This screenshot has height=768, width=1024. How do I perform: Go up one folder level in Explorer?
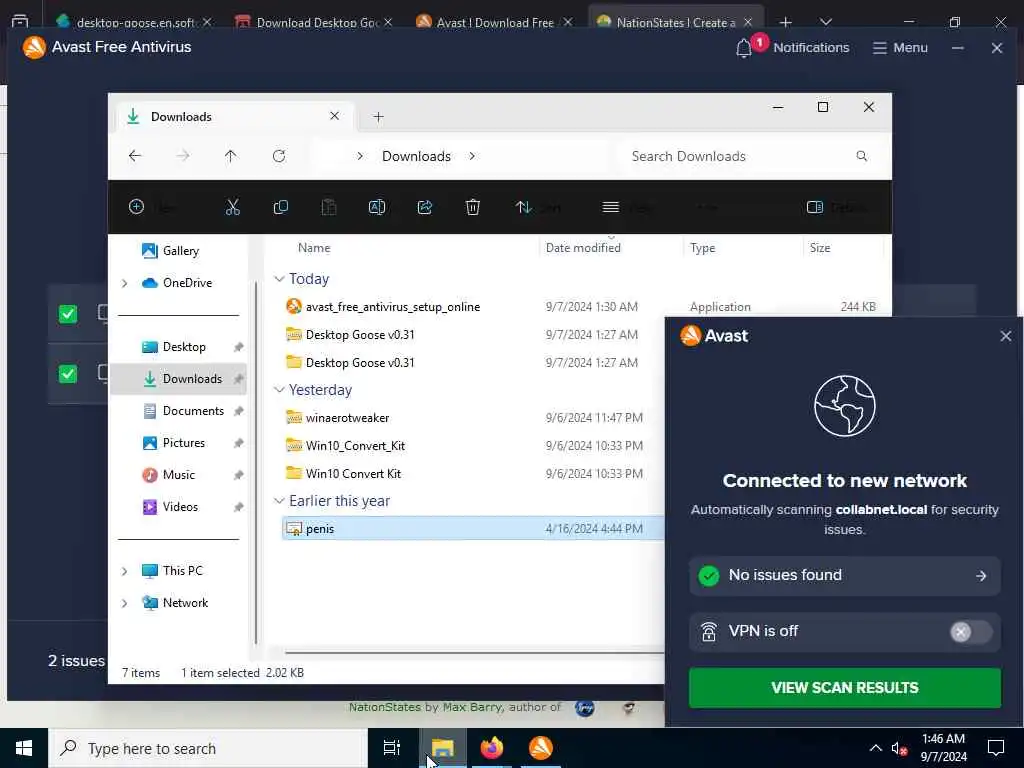tap(231, 156)
